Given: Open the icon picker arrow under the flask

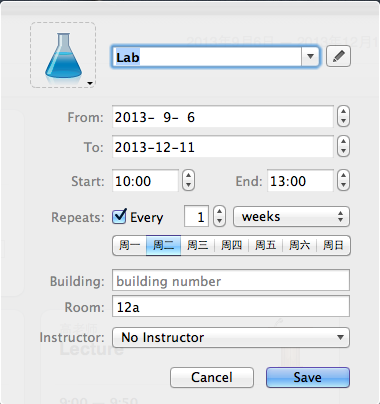Looking at the screenshot, I should (90, 83).
